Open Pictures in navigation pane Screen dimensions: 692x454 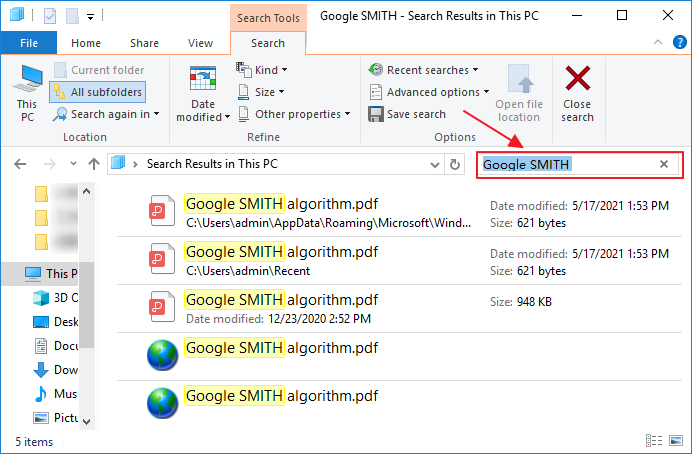click(x=56, y=417)
